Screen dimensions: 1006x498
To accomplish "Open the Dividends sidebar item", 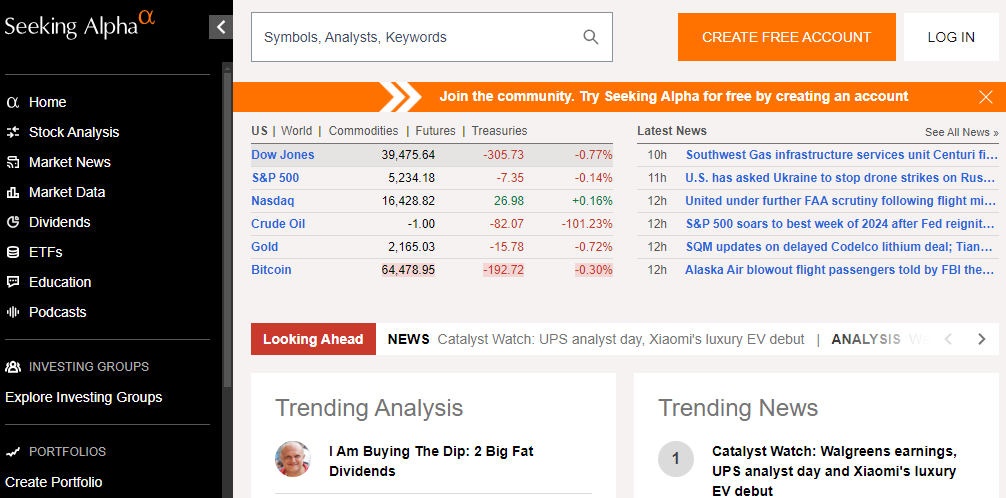I will [59, 222].
